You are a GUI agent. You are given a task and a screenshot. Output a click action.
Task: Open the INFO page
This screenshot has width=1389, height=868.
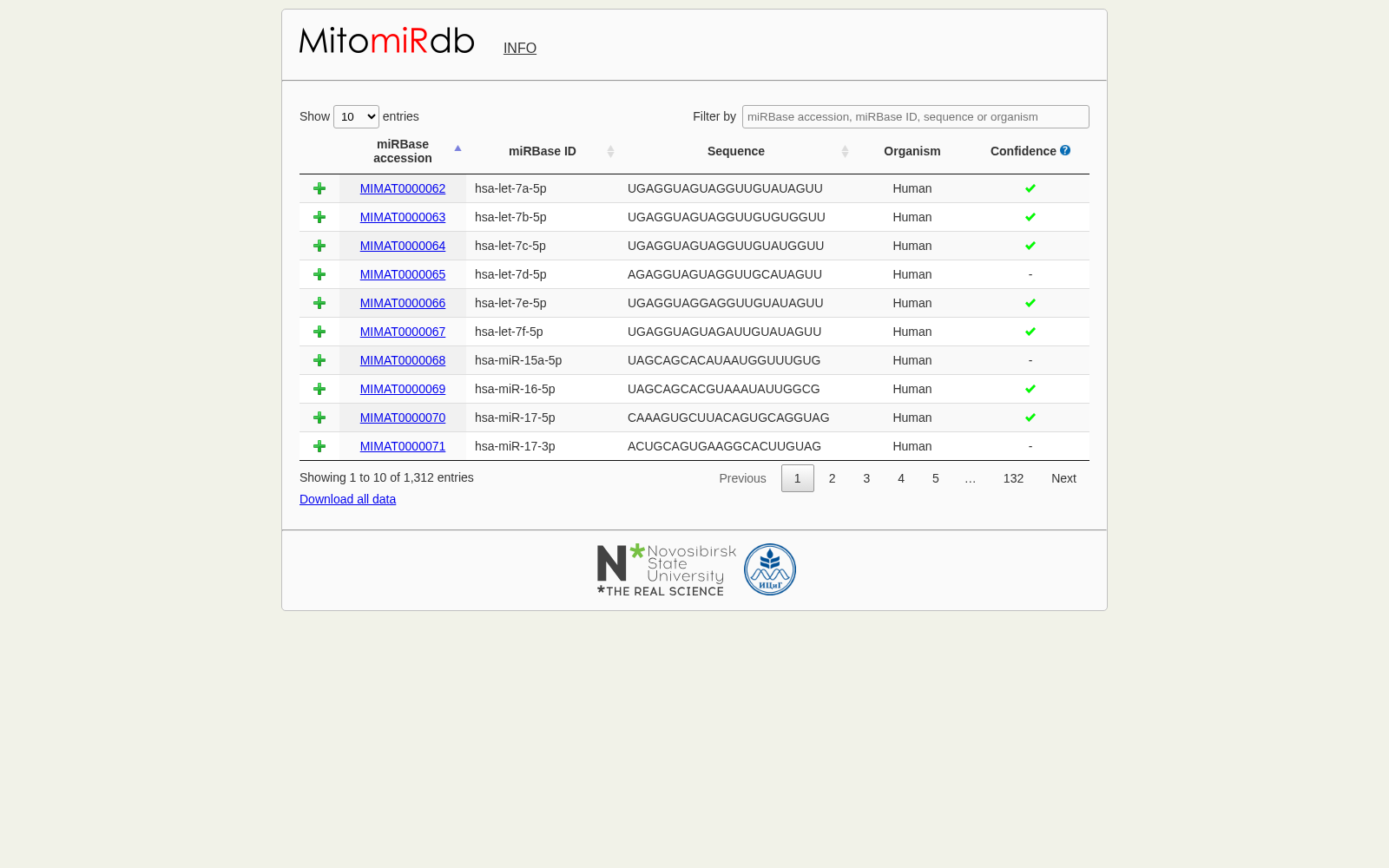pos(520,49)
